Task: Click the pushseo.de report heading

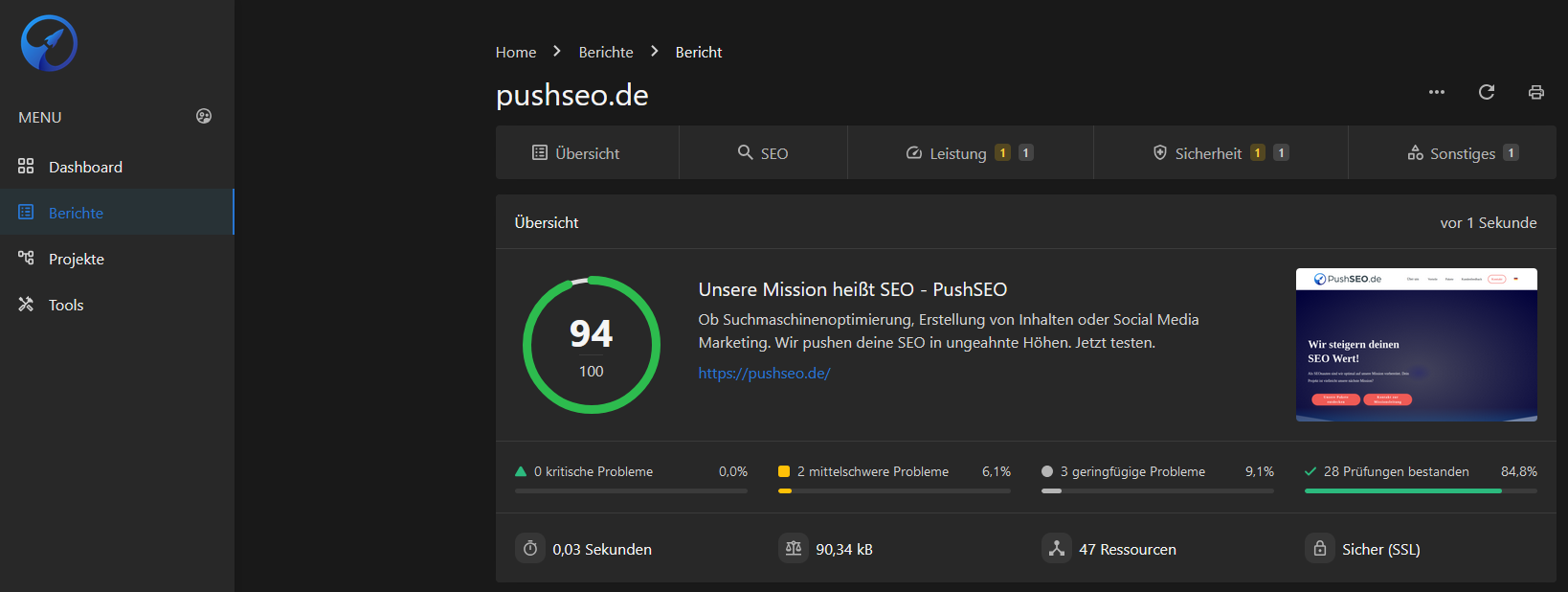Action: (x=572, y=95)
